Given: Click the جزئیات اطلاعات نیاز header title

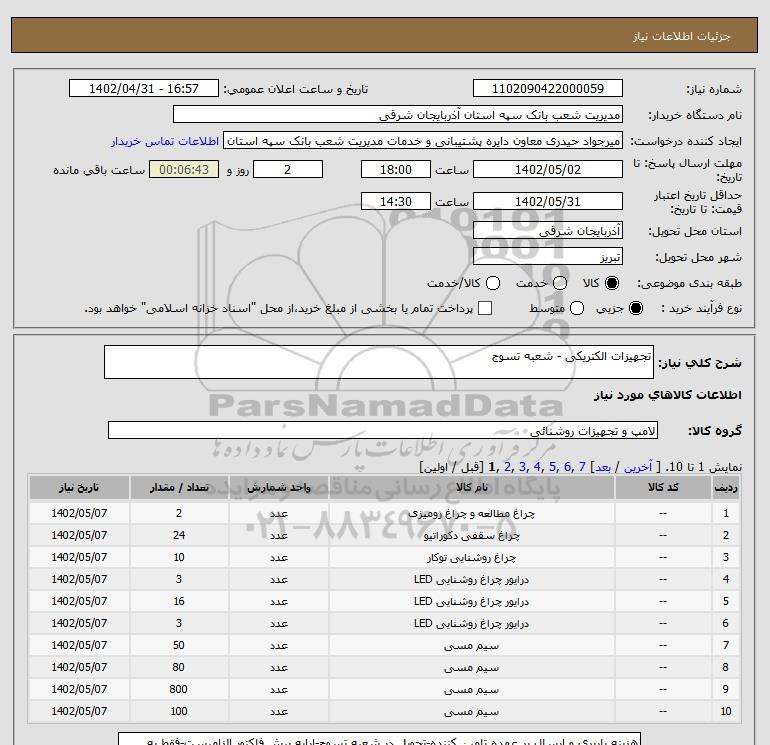Looking at the screenshot, I should [x=682, y=36].
